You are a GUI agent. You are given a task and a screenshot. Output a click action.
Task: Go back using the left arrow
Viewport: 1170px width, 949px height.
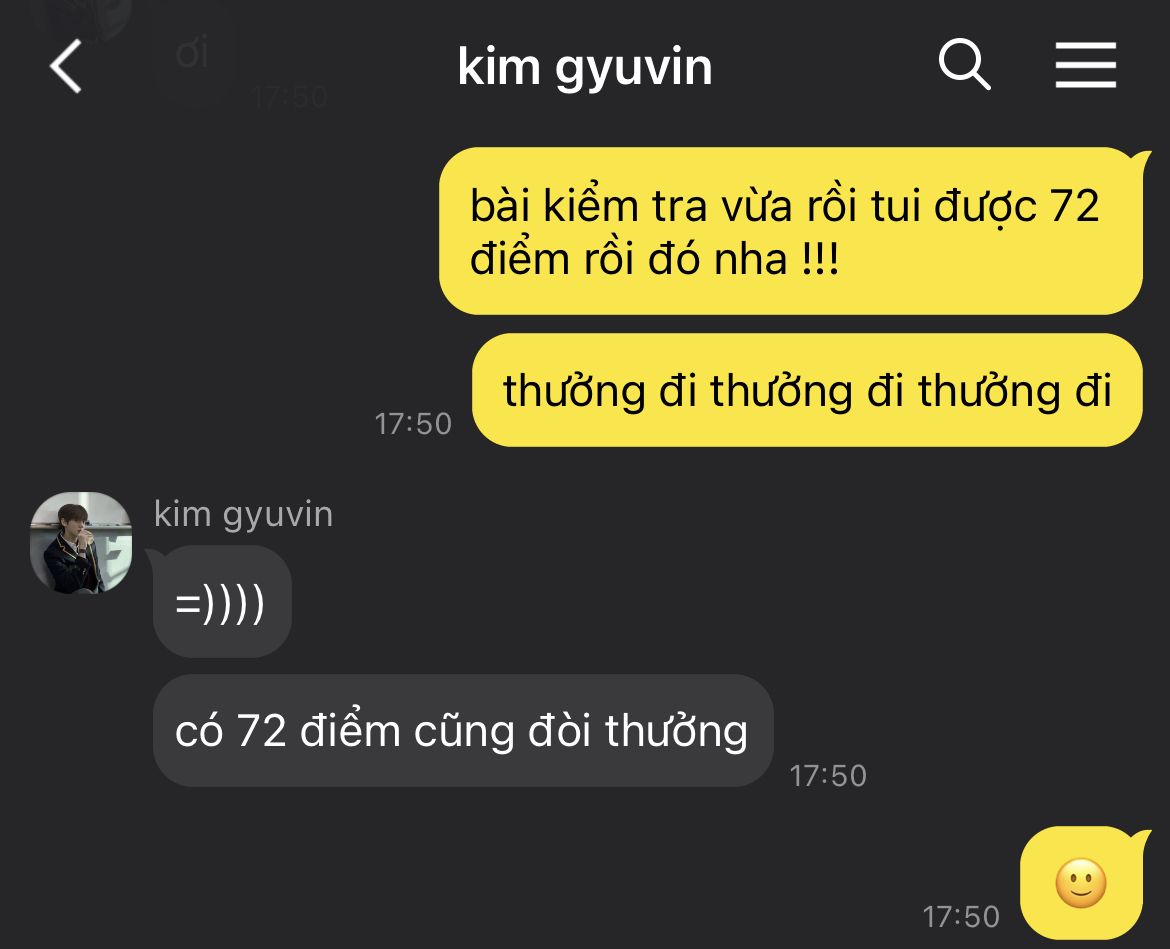click(x=66, y=66)
